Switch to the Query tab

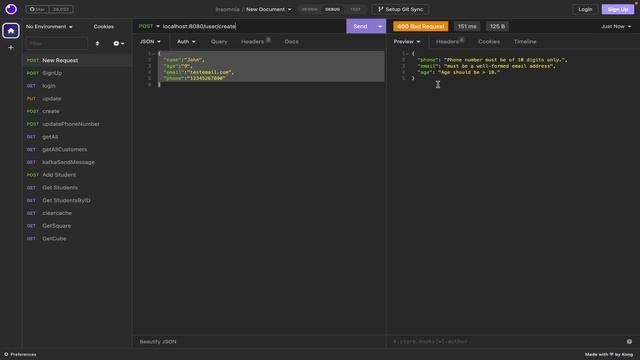point(219,42)
